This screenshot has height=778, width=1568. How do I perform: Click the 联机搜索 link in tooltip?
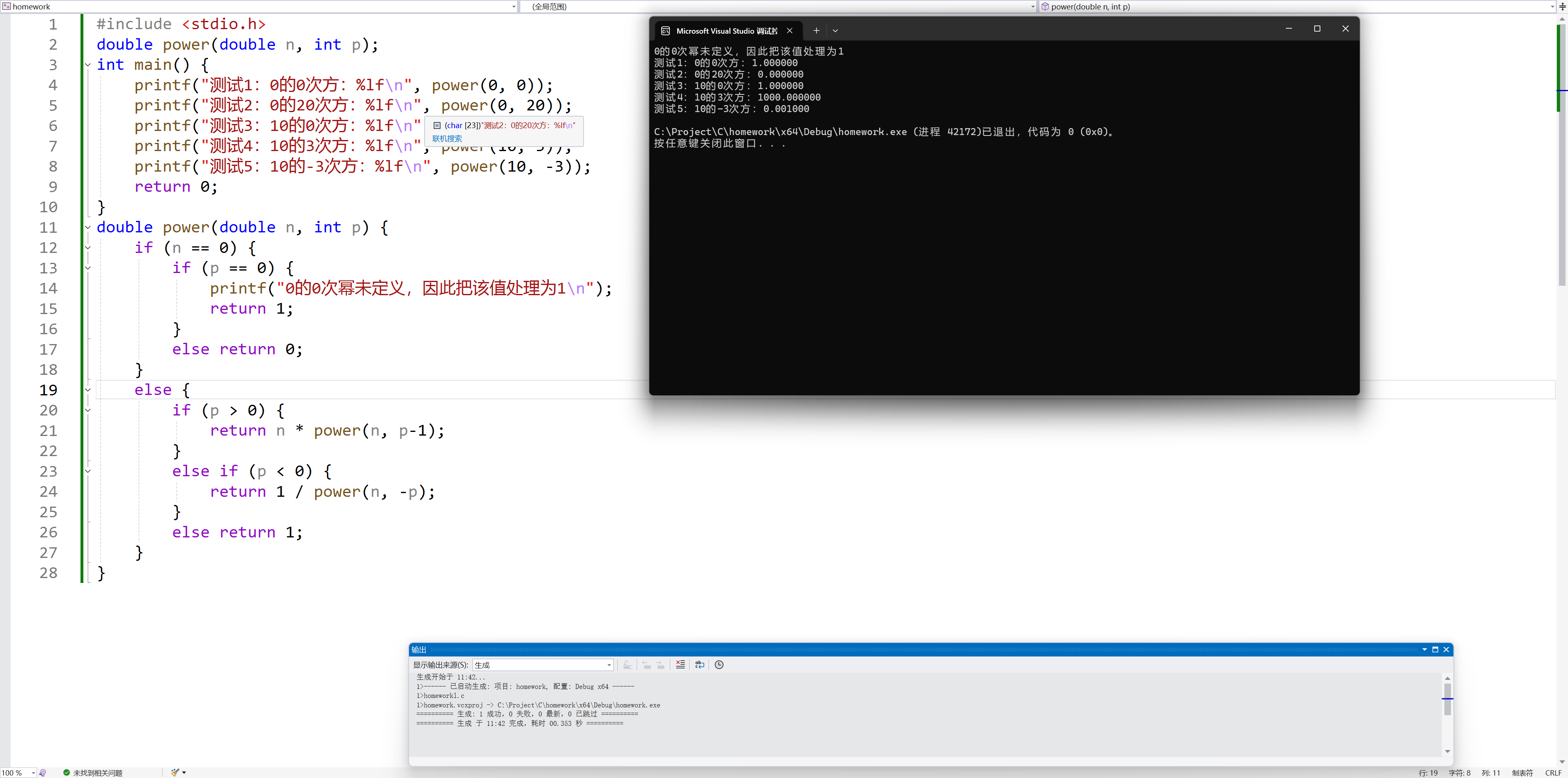(x=447, y=139)
